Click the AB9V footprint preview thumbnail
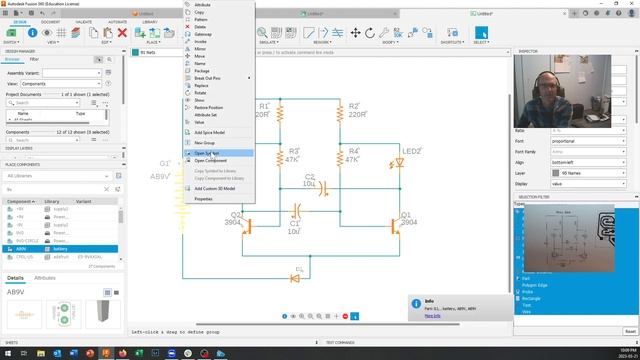 point(64,314)
